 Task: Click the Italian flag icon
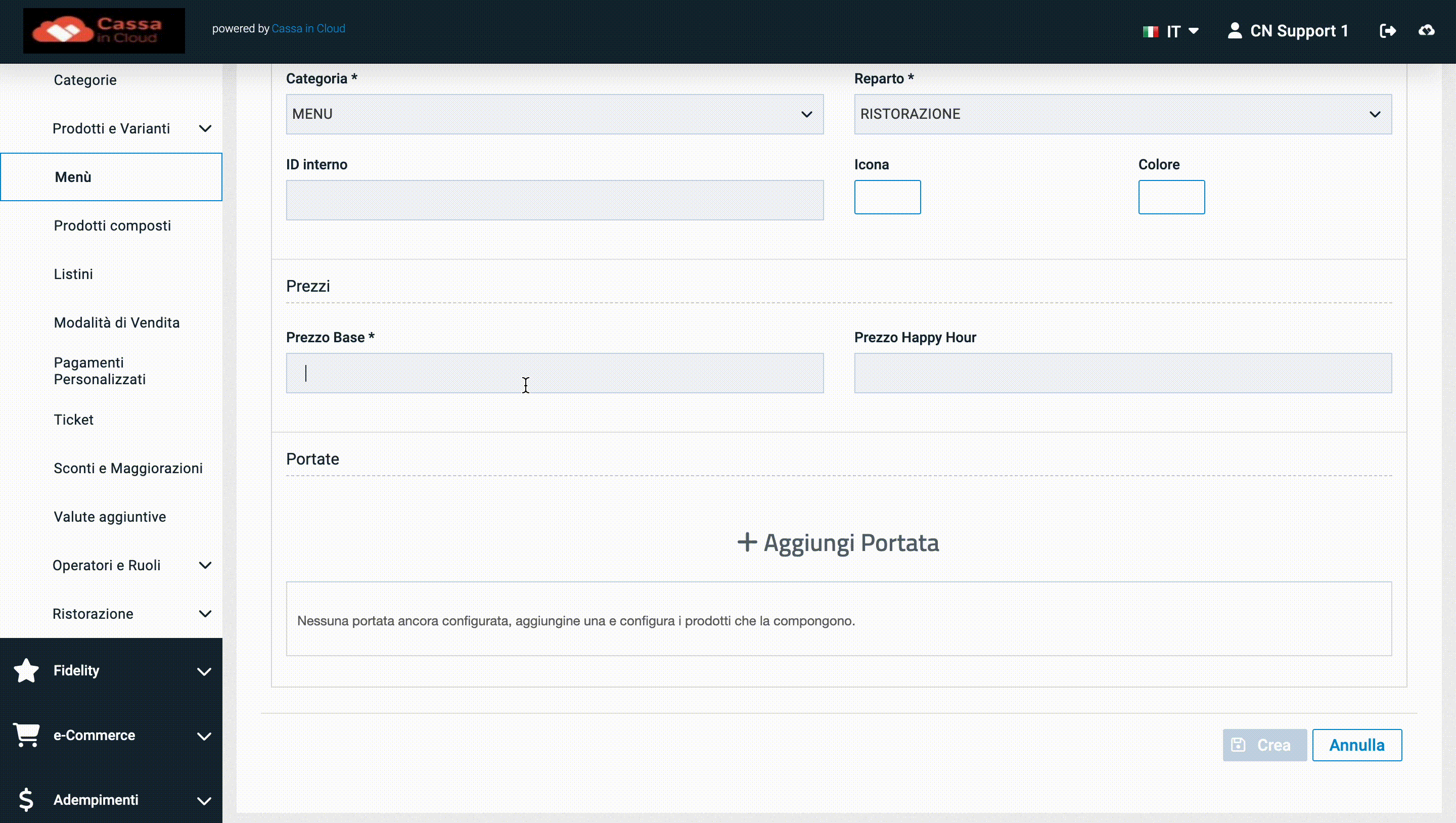pyautogui.click(x=1150, y=32)
